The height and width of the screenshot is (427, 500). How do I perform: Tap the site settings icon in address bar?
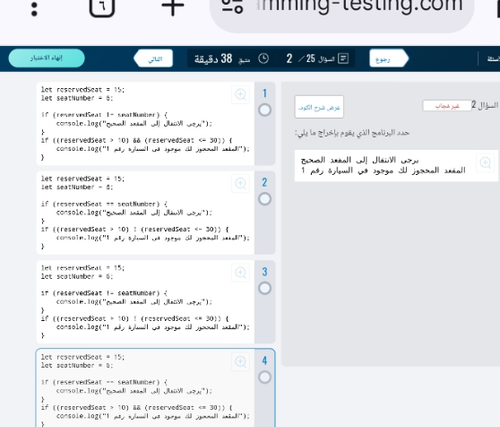click(232, 6)
